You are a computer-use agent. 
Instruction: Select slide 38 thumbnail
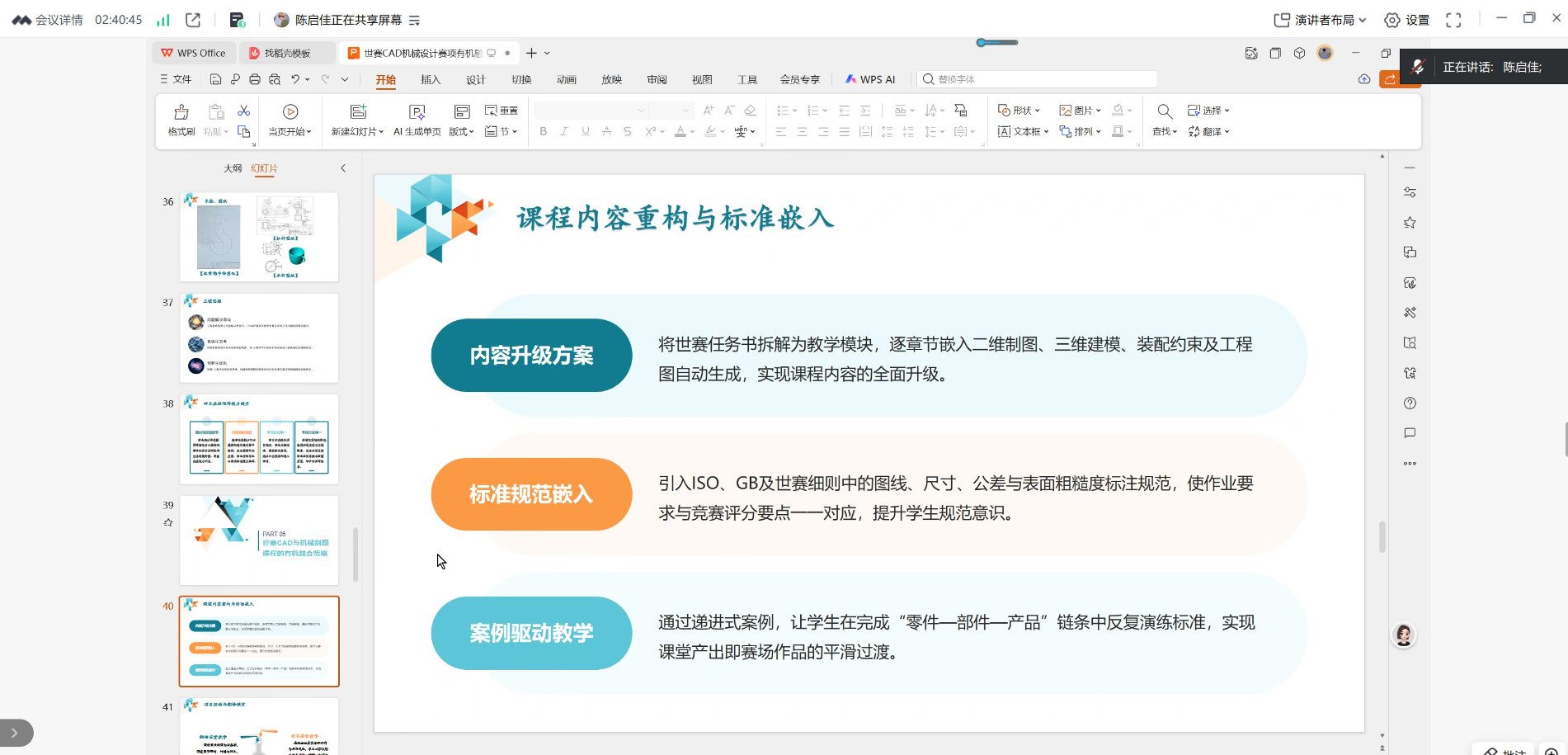259,439
